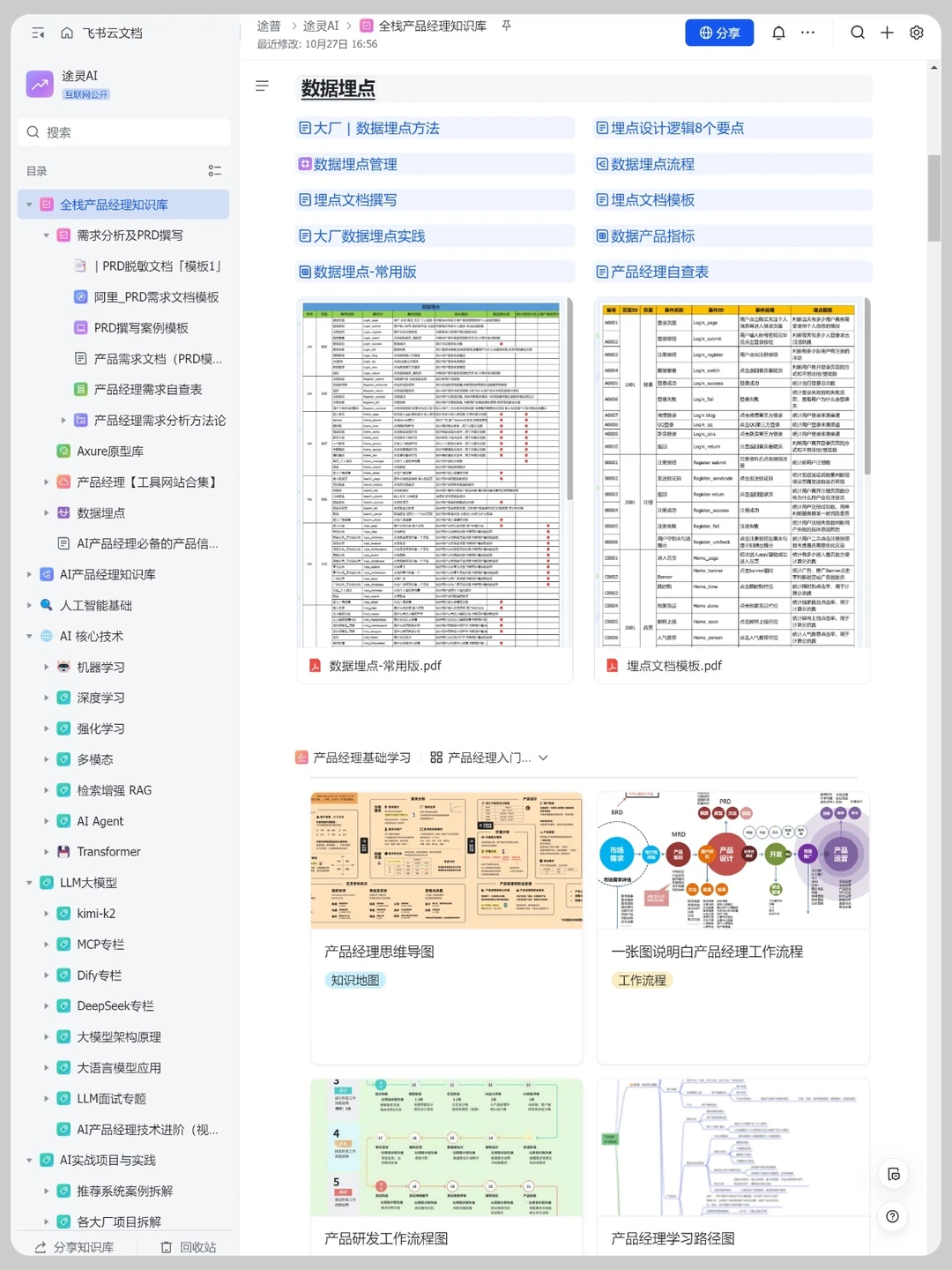Collapse the AI 核心技术 node

29,636
